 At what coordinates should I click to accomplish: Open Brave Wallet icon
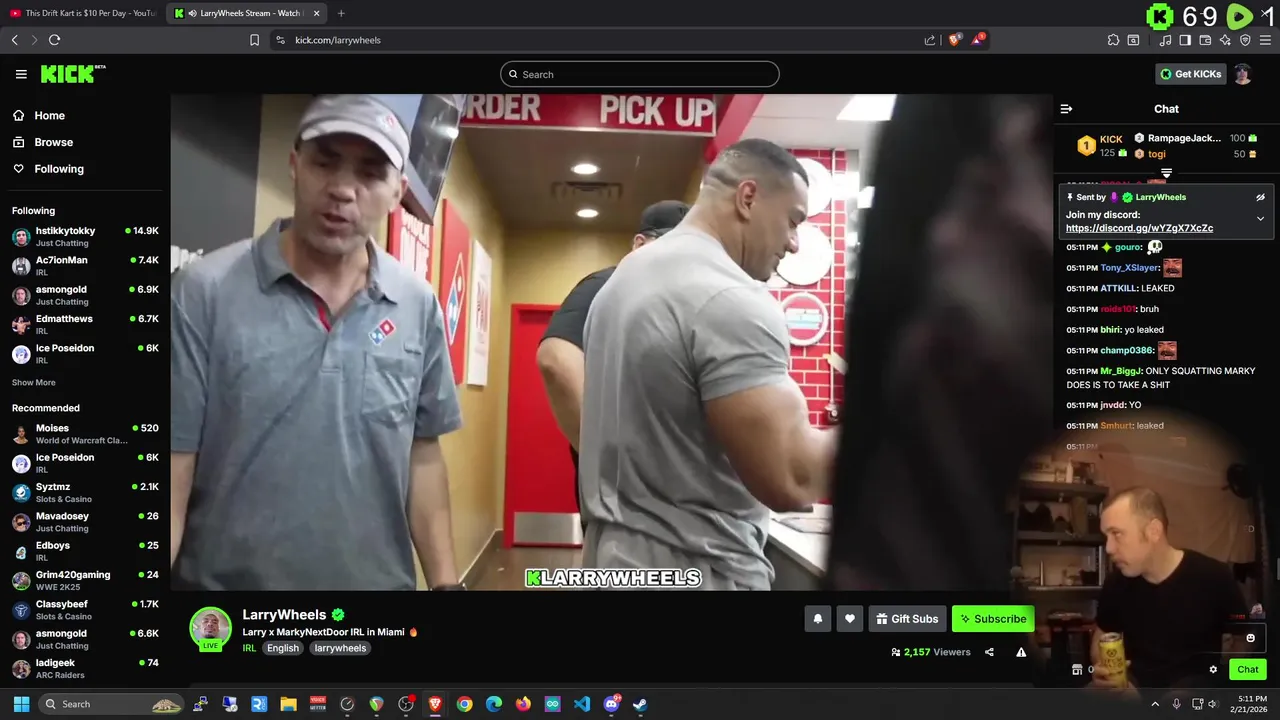pos(1205,40)
